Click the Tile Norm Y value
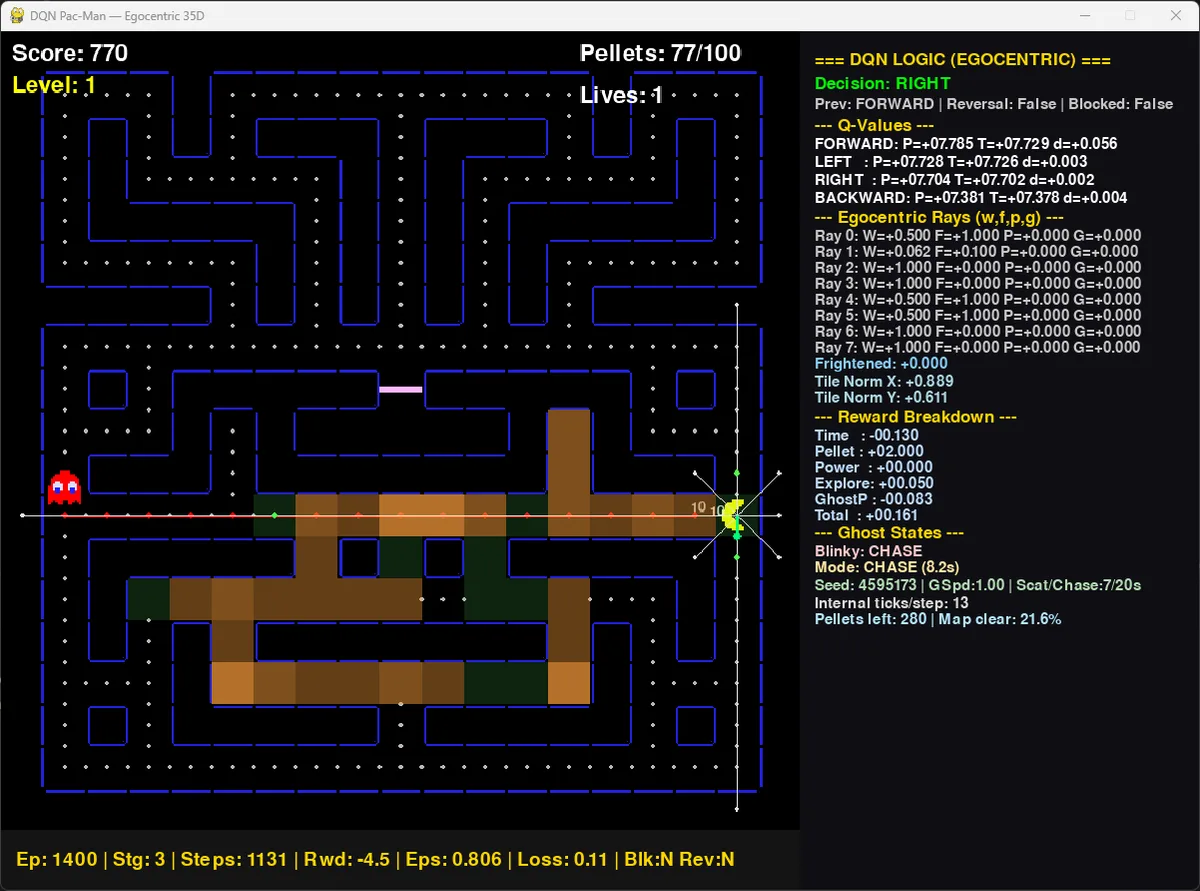1200x891 pixels. 884,398
